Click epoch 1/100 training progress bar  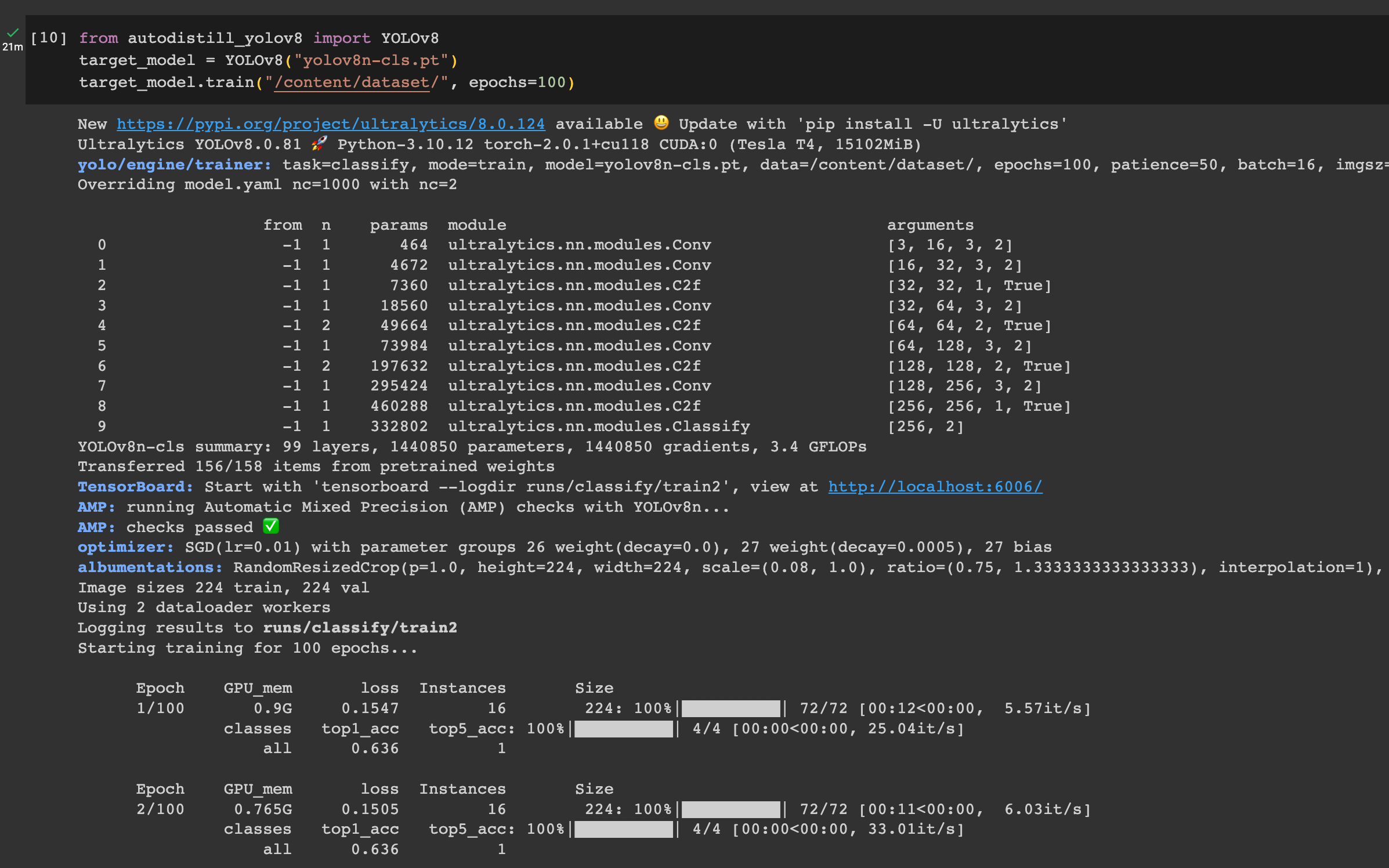[731, 708]
